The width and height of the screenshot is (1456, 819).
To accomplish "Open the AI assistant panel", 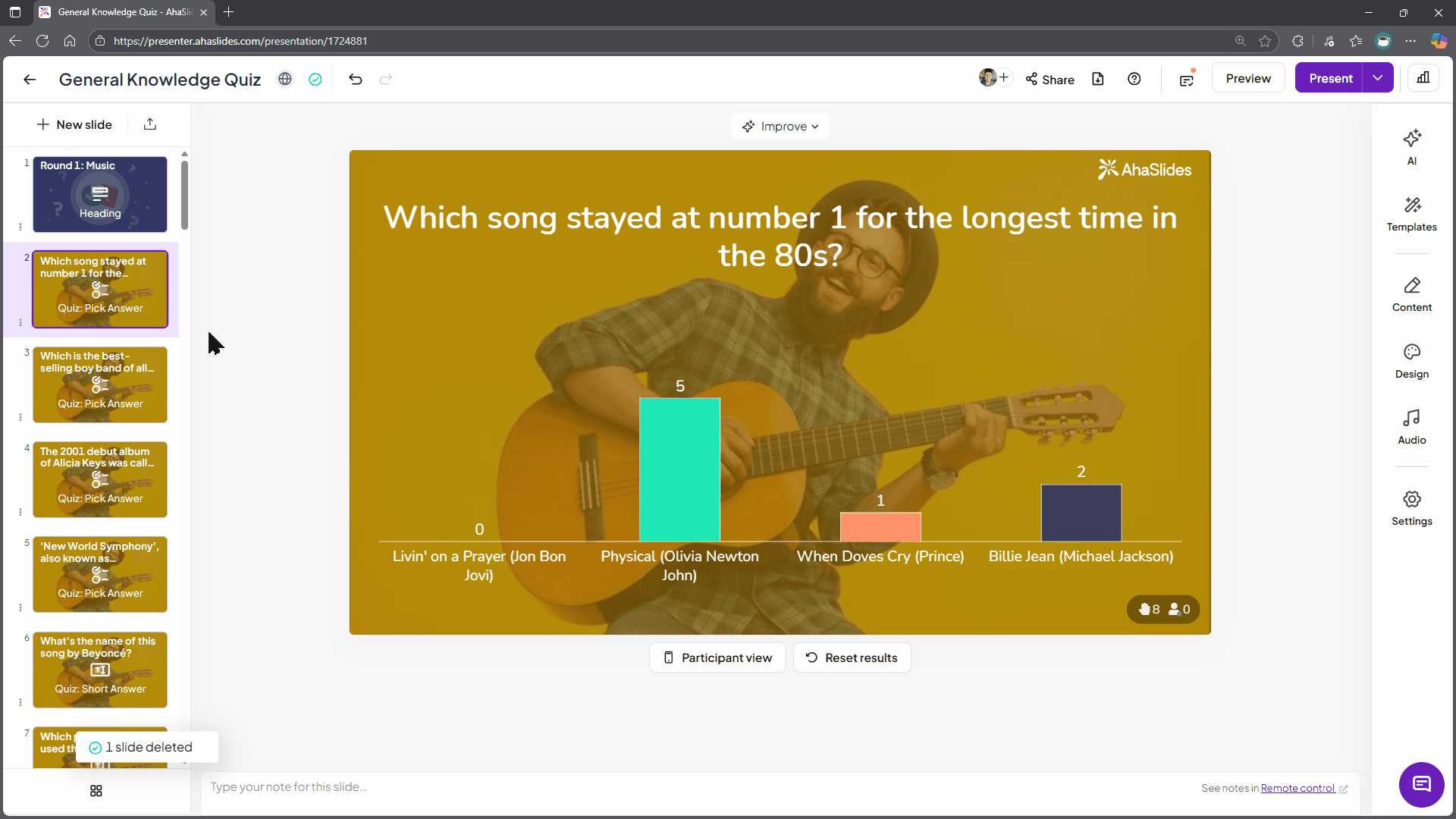I will (1411, 146).
